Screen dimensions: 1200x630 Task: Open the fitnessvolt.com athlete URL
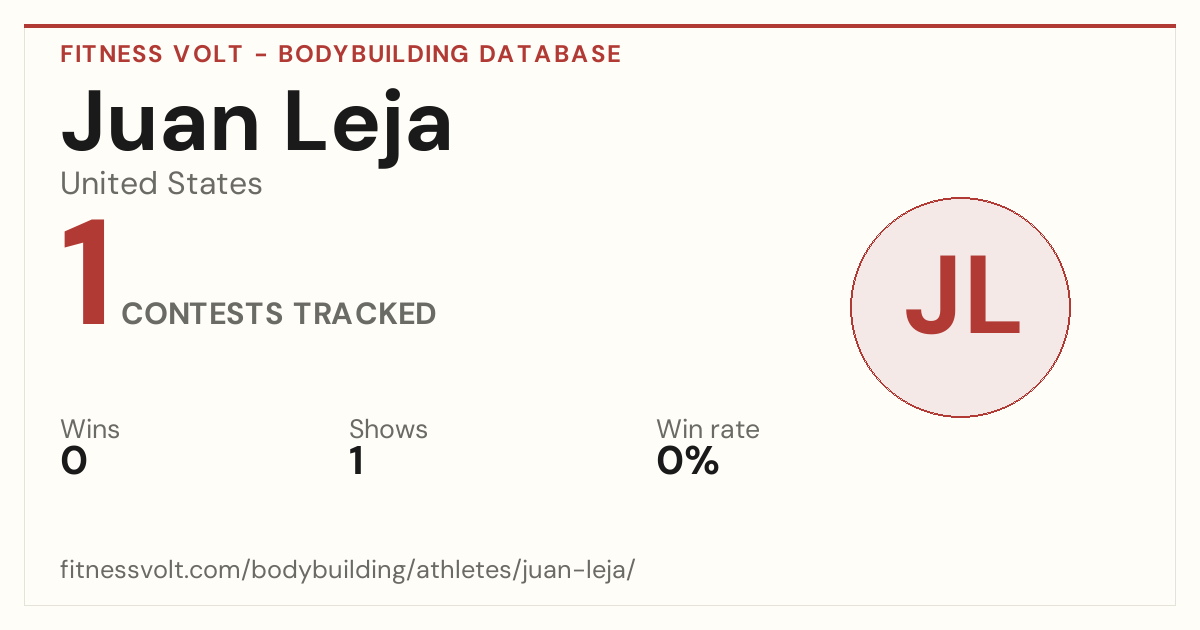pos(348,570)
